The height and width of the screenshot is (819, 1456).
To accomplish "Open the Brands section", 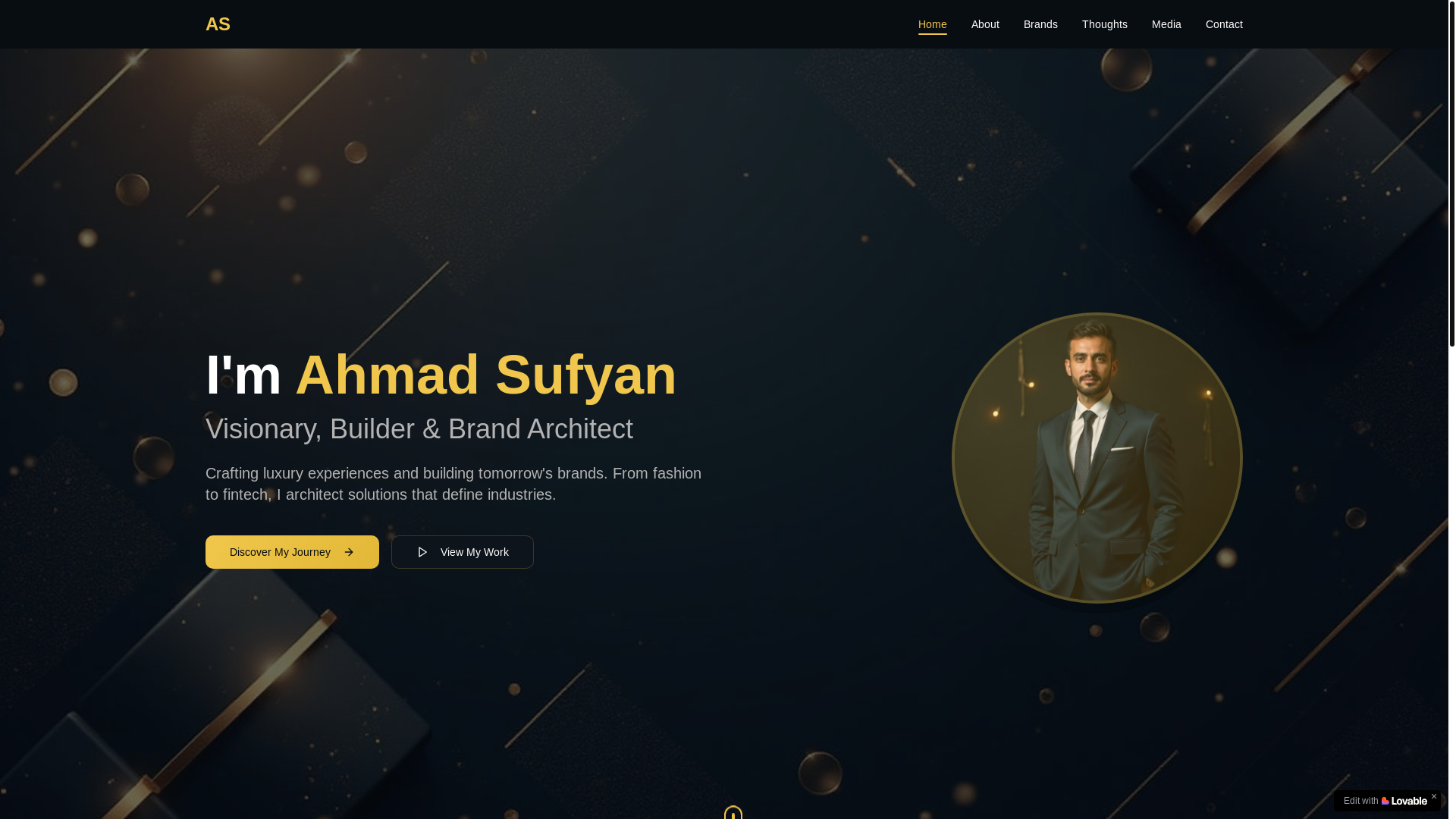I will click(1040, 24).
